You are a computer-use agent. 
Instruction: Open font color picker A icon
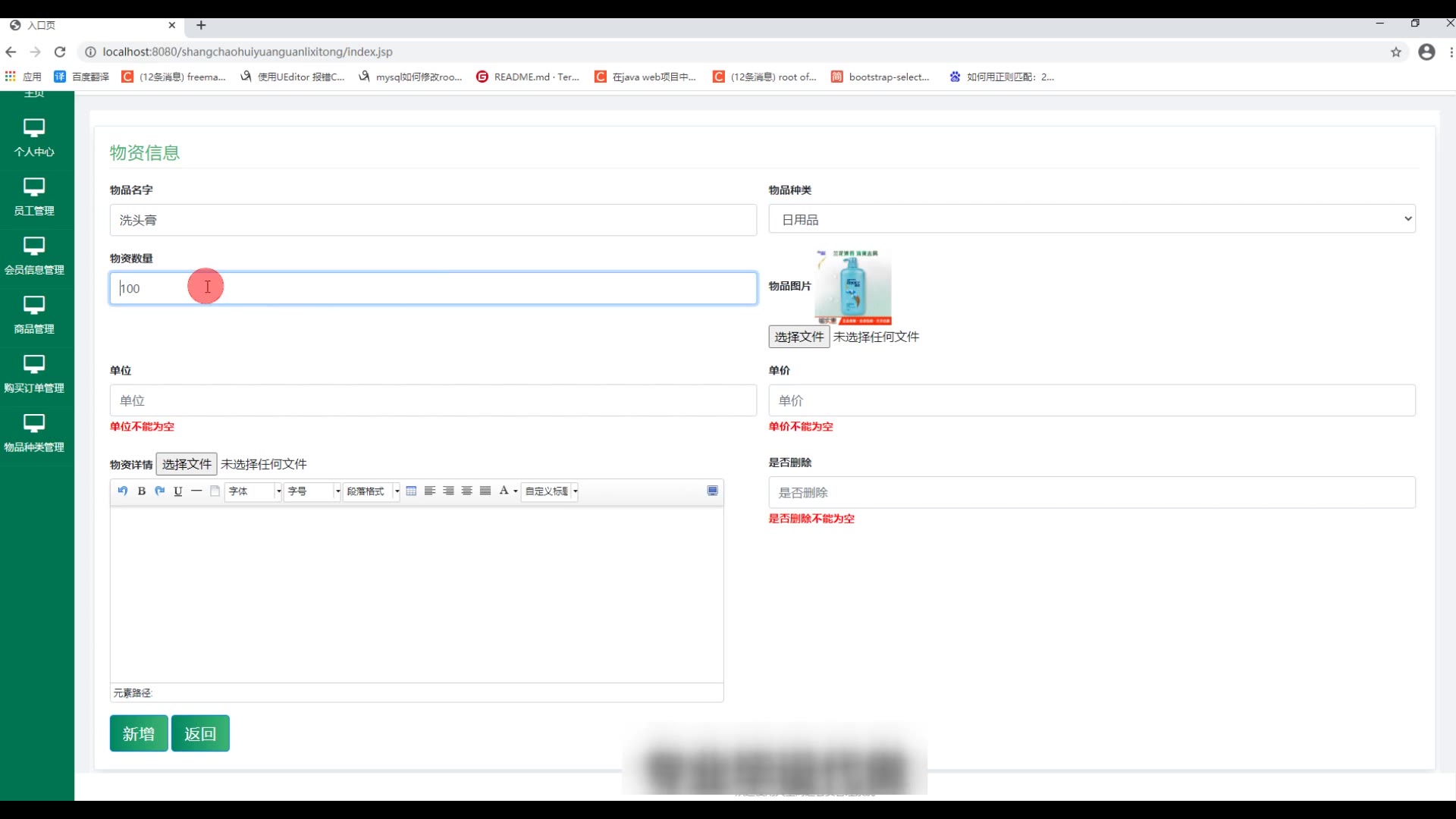[504, 491]
